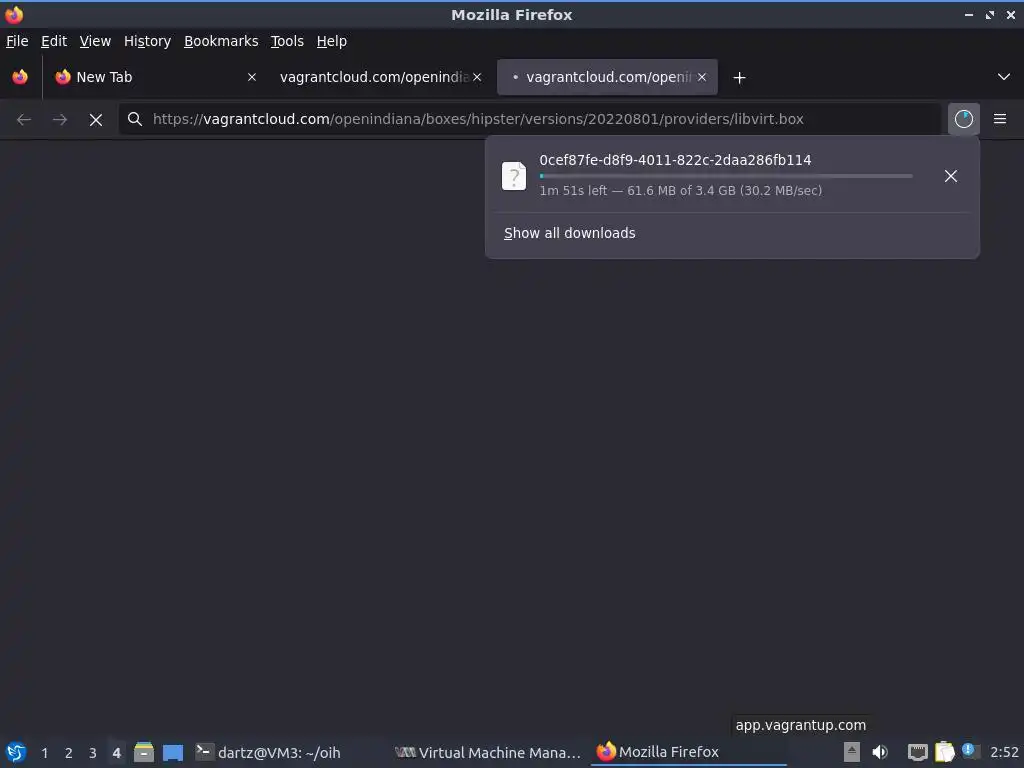This screenshot has height=768, width=1024.
Task: Click the show desktop taskbar icon
Action: [x=172, y=752]
